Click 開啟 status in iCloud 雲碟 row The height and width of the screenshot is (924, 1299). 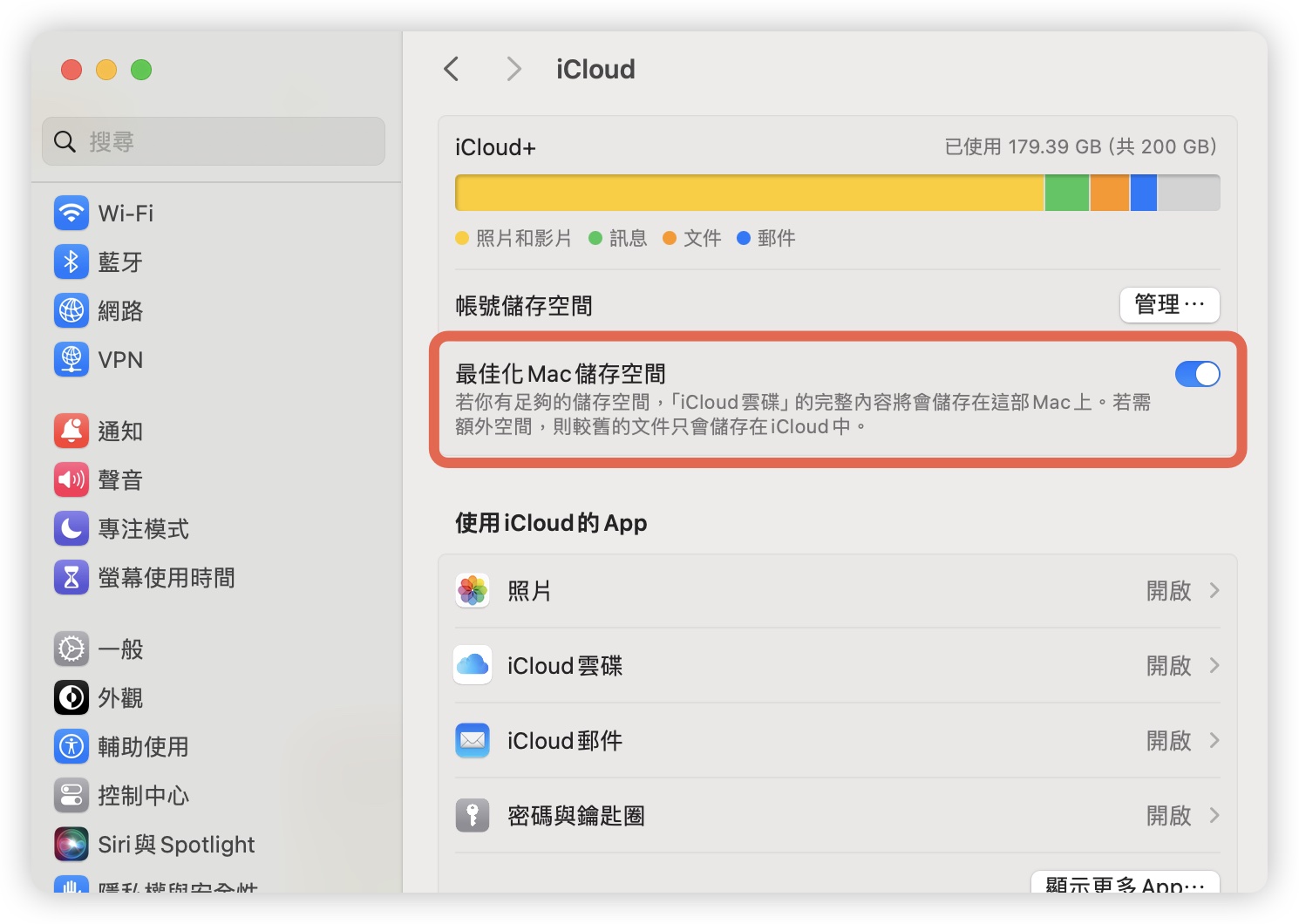tap(1168, 666)
